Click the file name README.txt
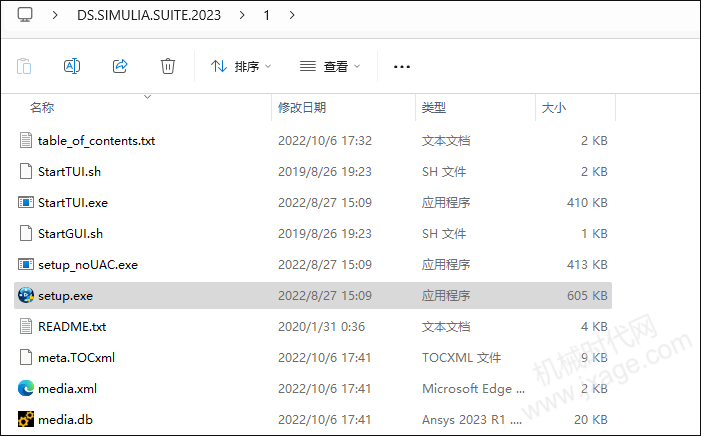701x436 pixels. point(72,326)
